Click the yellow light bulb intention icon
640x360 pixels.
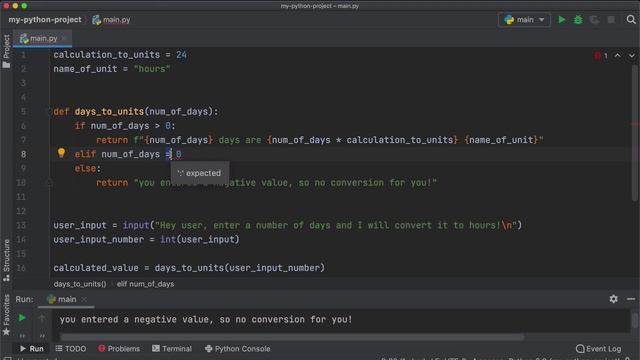(61, 153)
